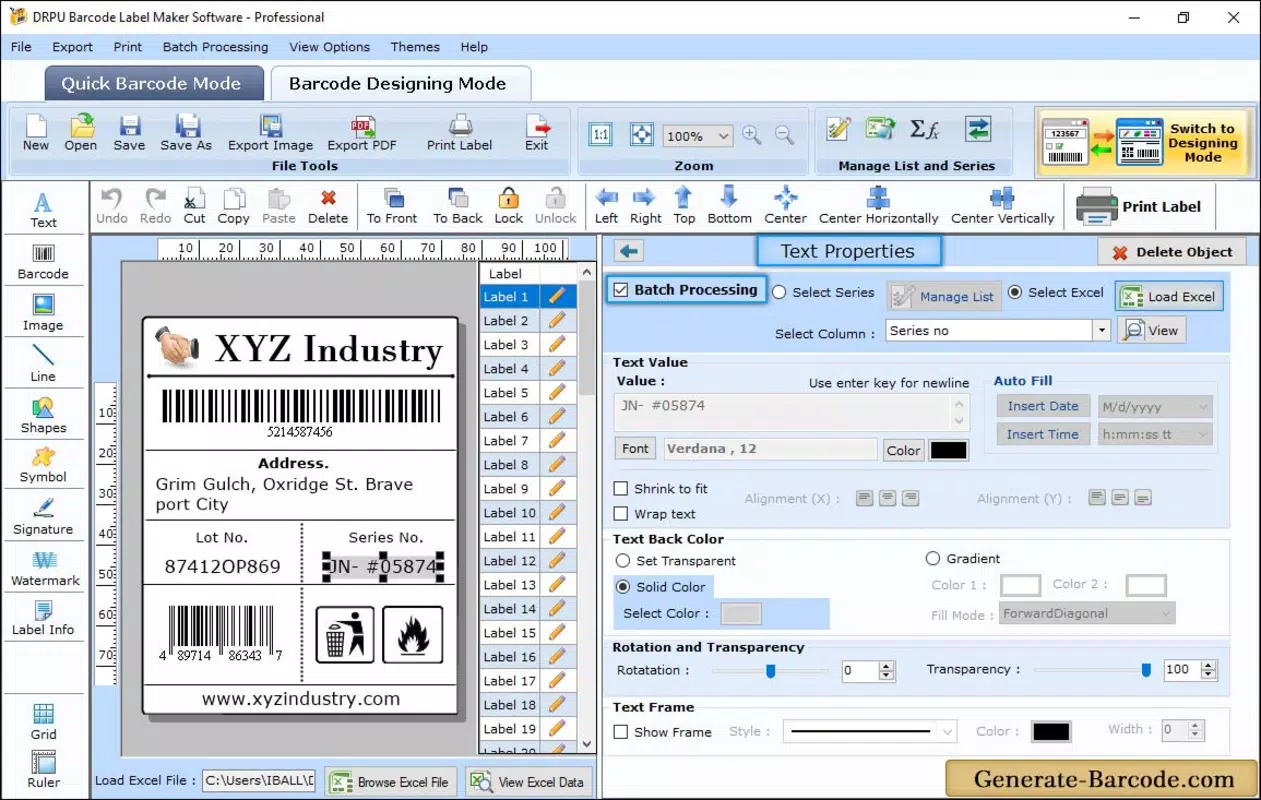Uncheck the Batch Processing checkbox
The height and width of the screenshot is (800, 1261).
[621, 290]
